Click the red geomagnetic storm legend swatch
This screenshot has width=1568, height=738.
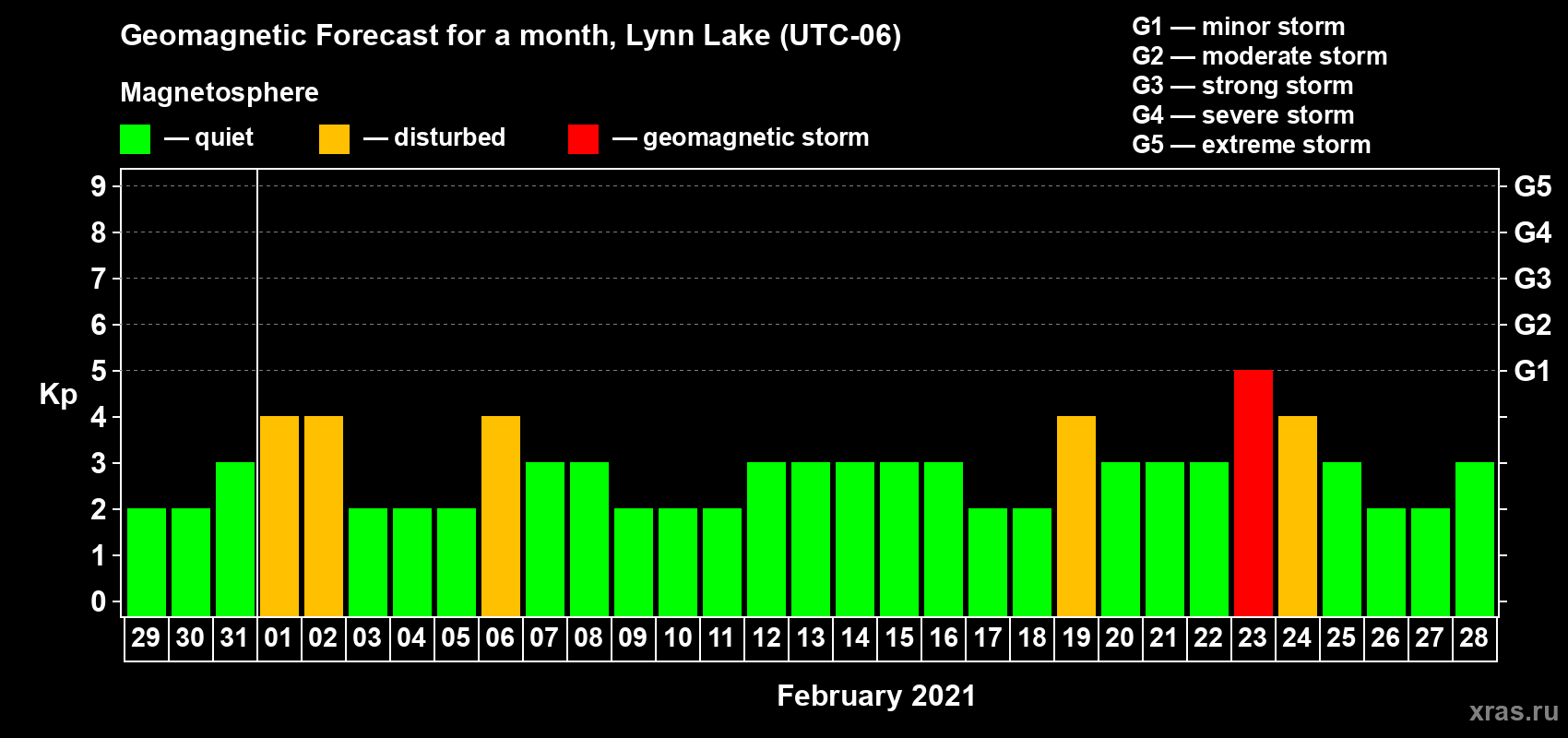pyautogui.click(x=583, y=139)
